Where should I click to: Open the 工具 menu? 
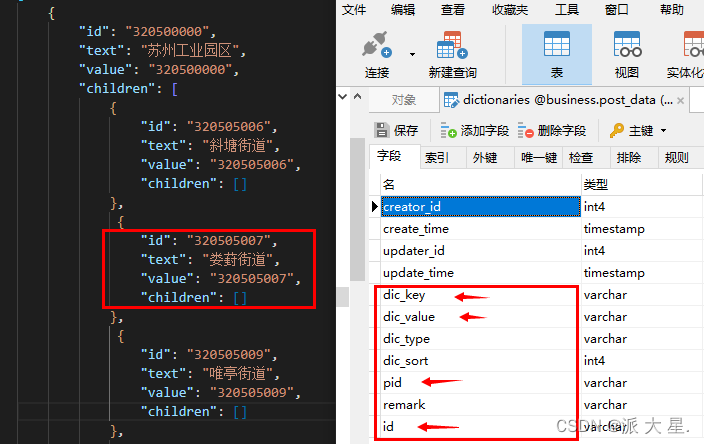pos(567,9)
